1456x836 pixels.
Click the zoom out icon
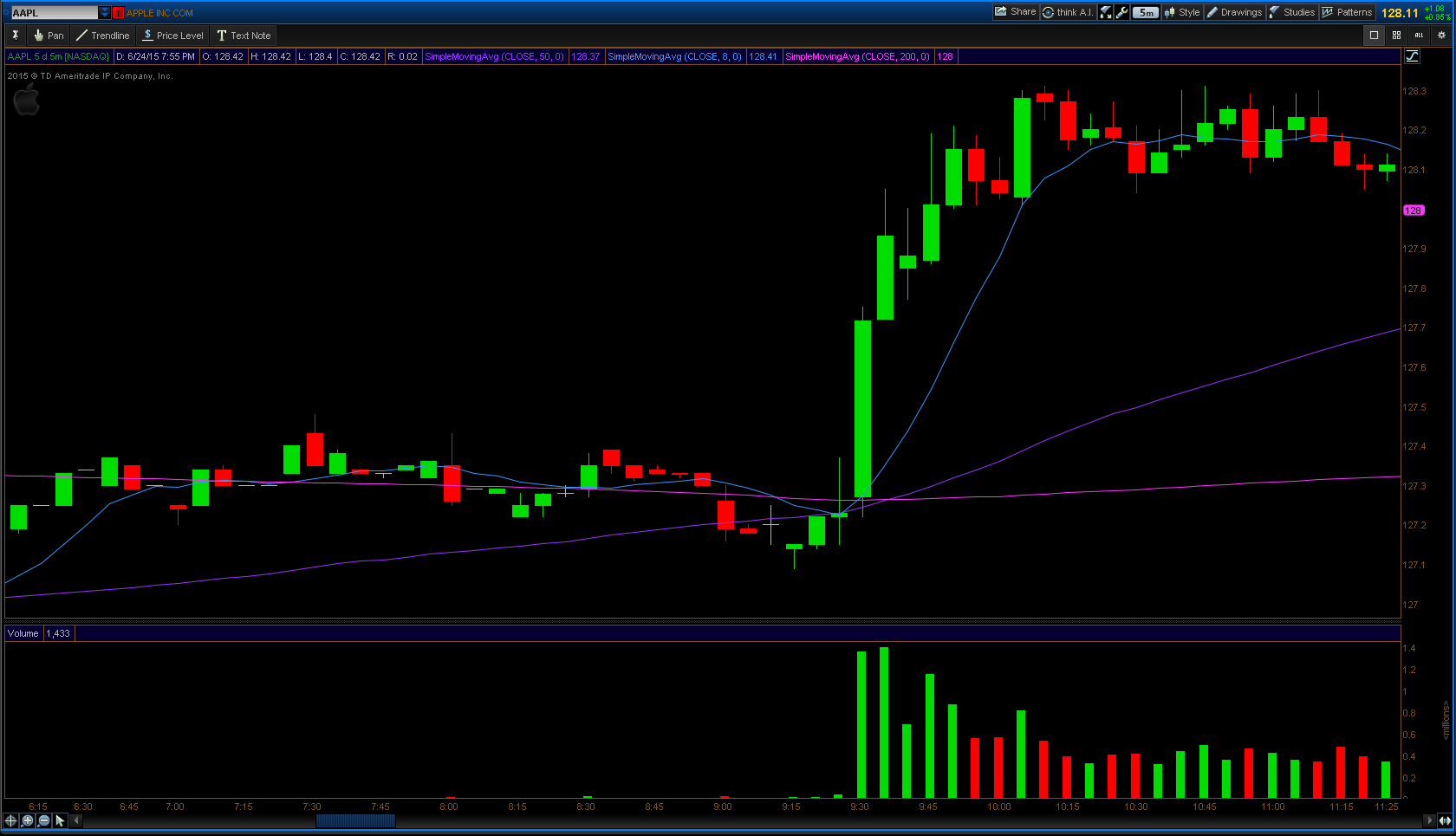pyautogui.click(x=44, y=820)
